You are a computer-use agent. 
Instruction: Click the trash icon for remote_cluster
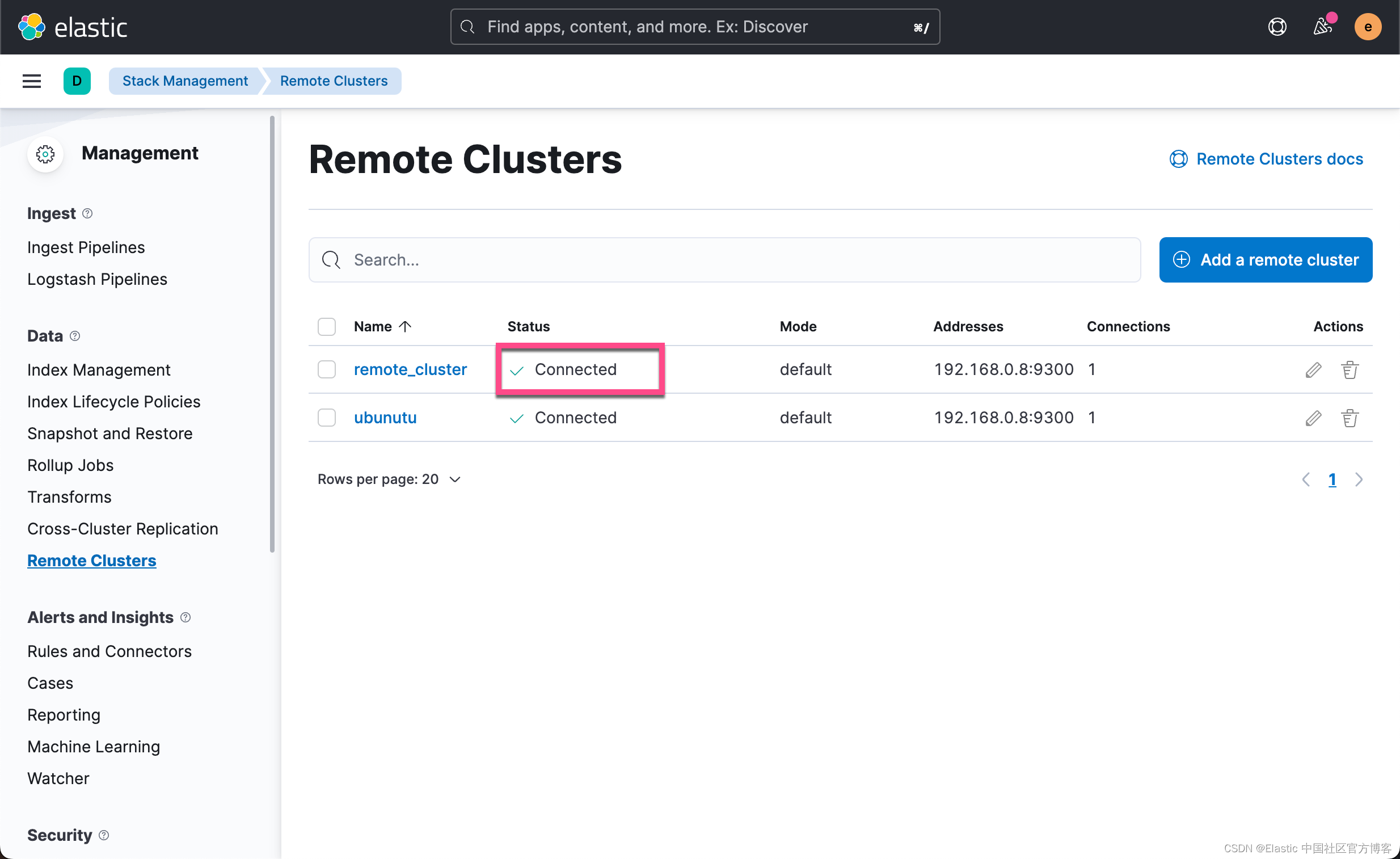[x=1350, y=370]
